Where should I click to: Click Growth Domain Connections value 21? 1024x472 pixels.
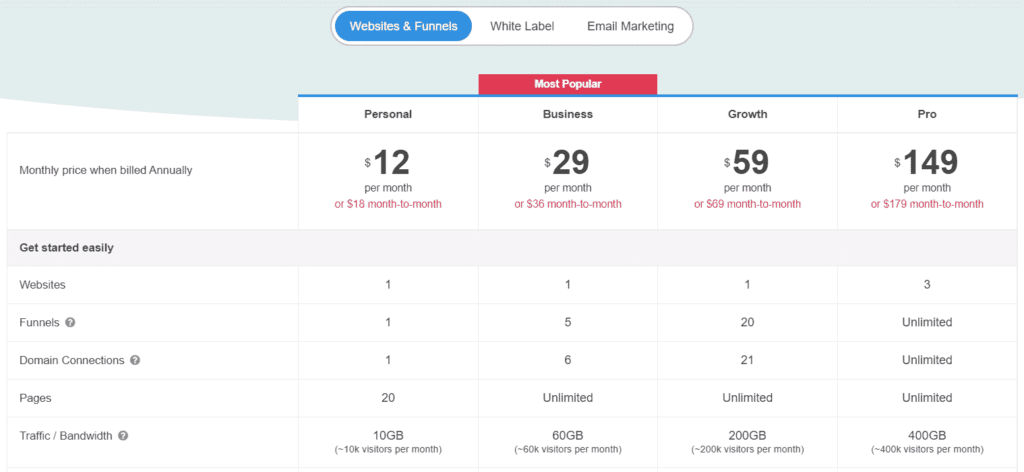747,360
